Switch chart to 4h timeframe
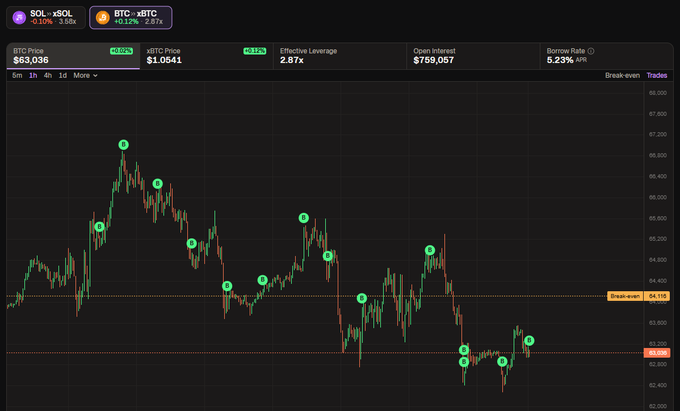Viewport: 680px width, 411px height. click(x=48, y=75)
